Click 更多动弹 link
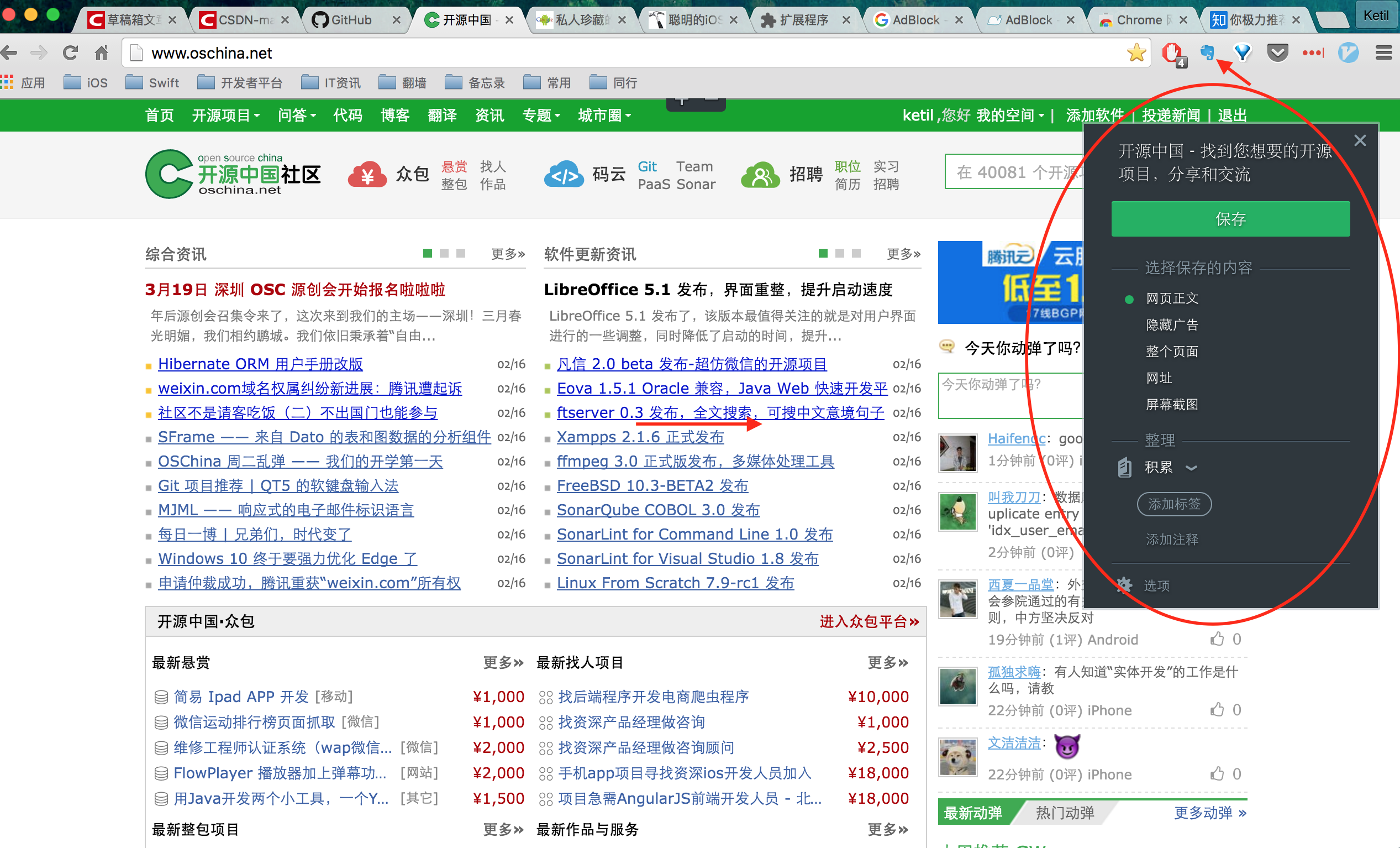The width and height of the screenshot is (1400, 848). click(1210, 813)
